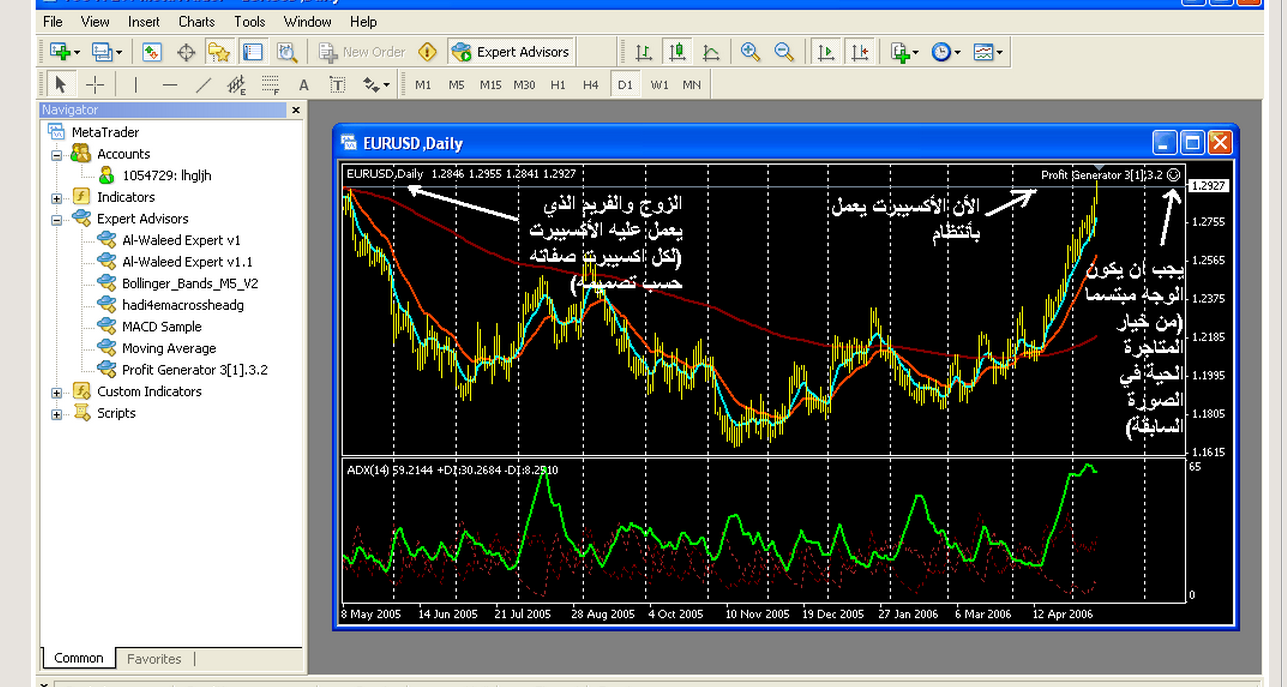1287x687 pixels.
Task: Switch to the Common tab in Navigator
Action: 79,658
